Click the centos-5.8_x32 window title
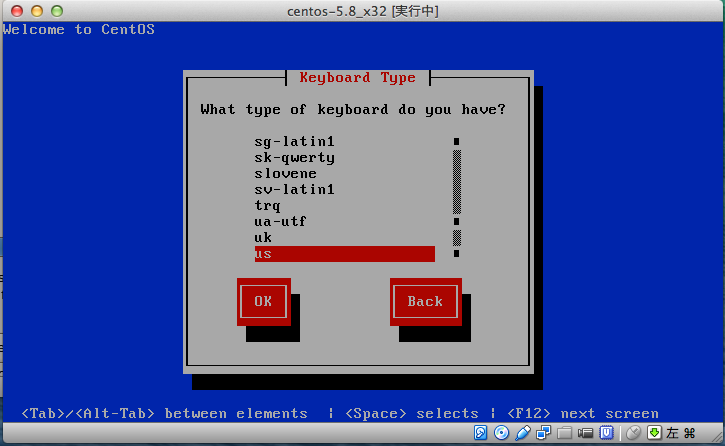The width and height of the screenshot is (725, 446). (x=363, y=11)
